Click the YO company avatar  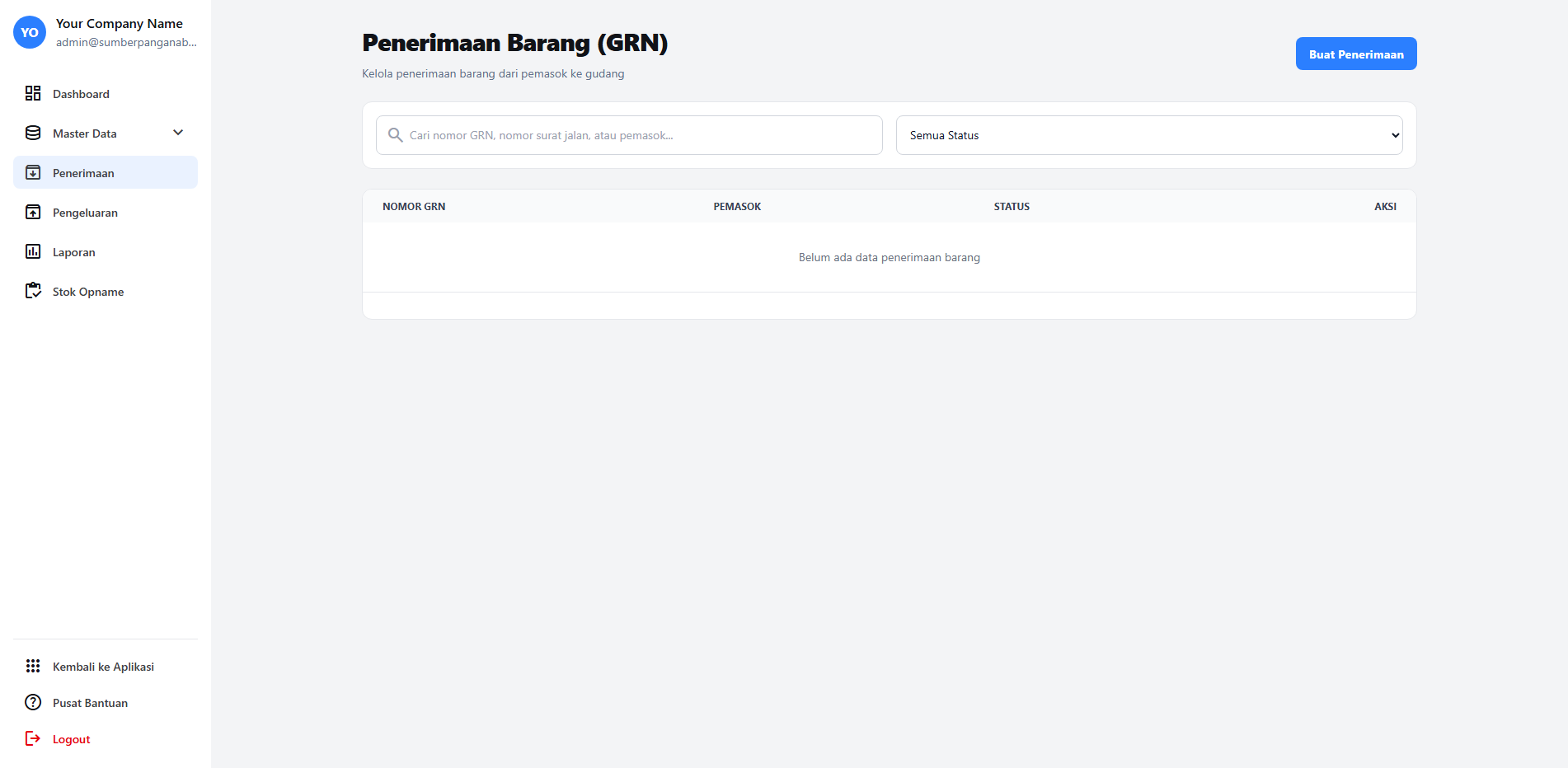(x=30, y=32)
